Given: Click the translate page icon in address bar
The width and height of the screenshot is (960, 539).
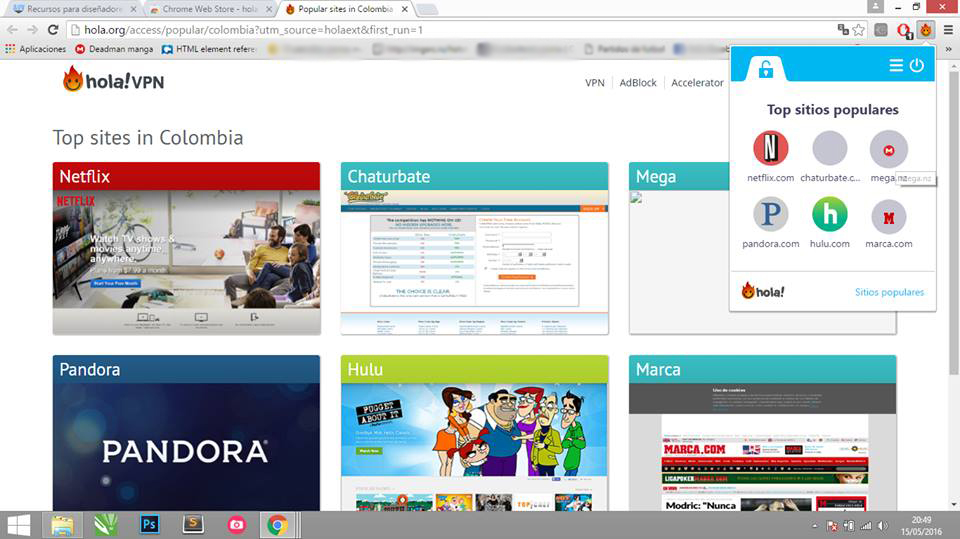Looking at the screenshot, I should coord(843,29).
